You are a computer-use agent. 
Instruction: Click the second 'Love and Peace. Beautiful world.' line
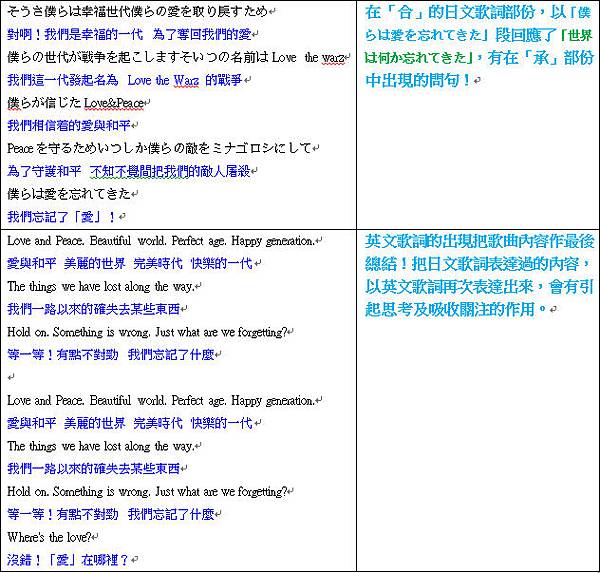click(161, 401)
